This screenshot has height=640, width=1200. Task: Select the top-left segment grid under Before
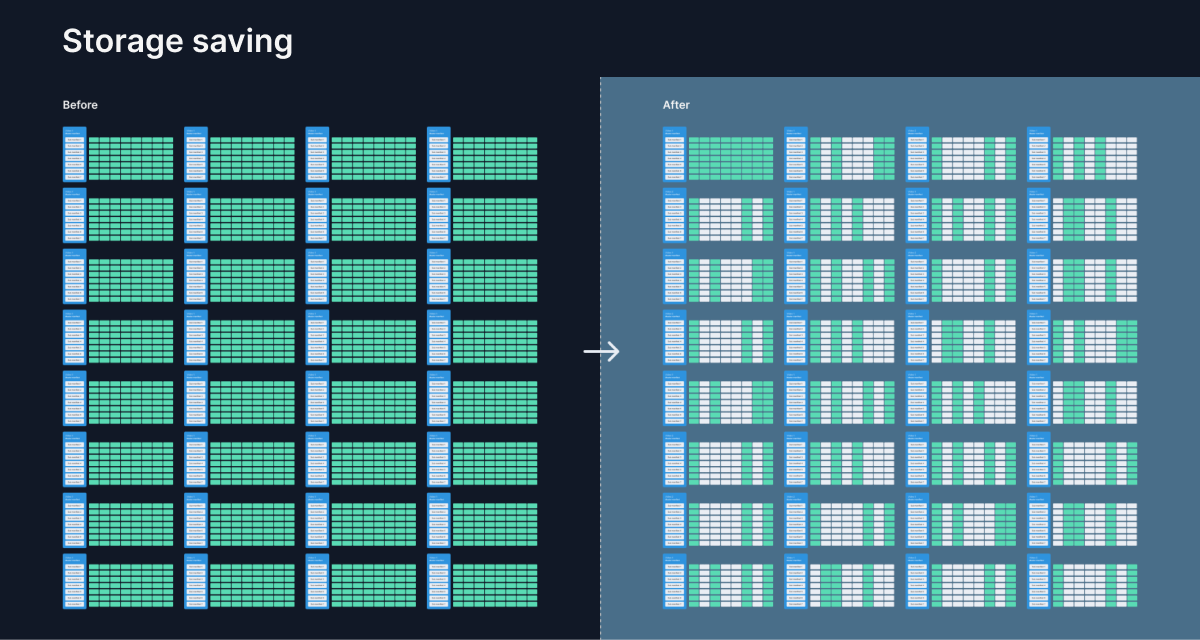point(131,159)
